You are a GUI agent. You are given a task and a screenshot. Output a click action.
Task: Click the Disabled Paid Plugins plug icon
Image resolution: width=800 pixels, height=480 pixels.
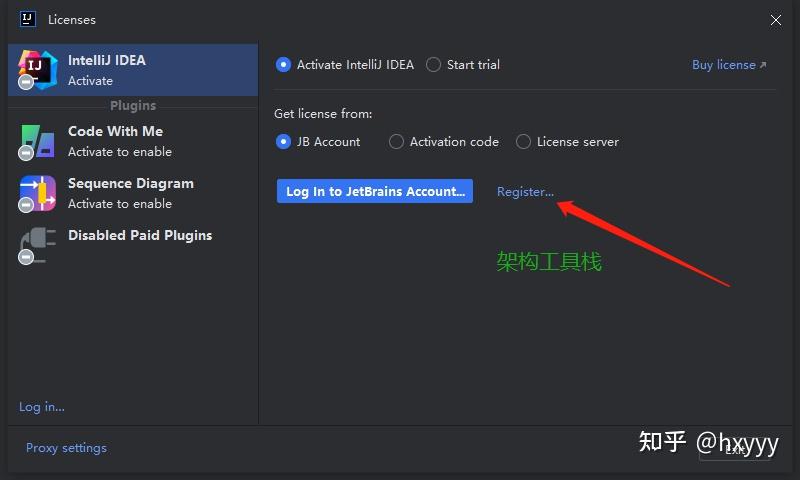click(x=37, y=244)
